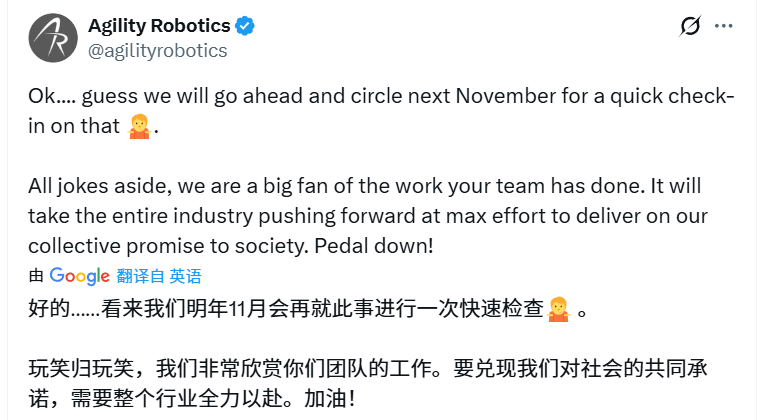
Task: Open the three-dot more options menu
Action: point(724,27)
